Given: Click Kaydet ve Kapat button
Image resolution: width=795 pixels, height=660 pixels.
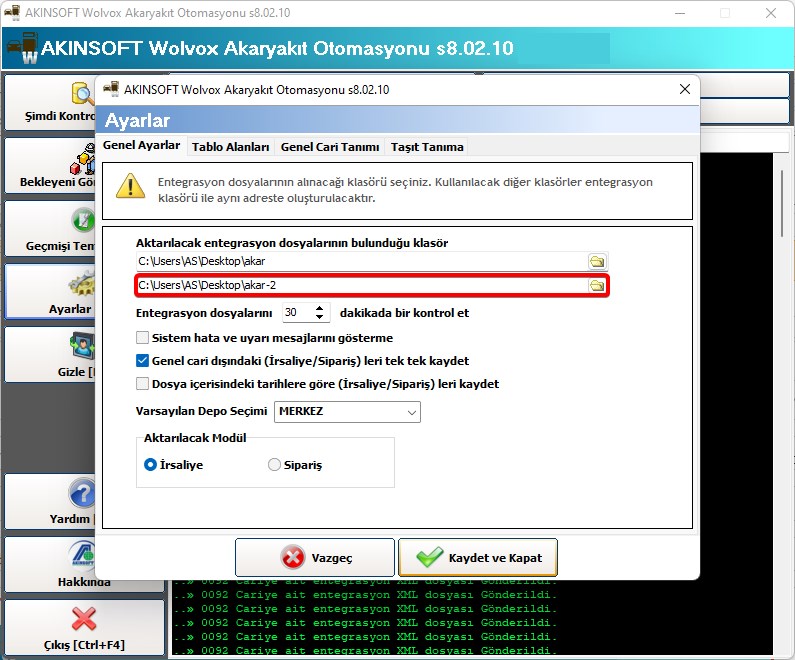Looking at the screenshot, I should (478, 558).
